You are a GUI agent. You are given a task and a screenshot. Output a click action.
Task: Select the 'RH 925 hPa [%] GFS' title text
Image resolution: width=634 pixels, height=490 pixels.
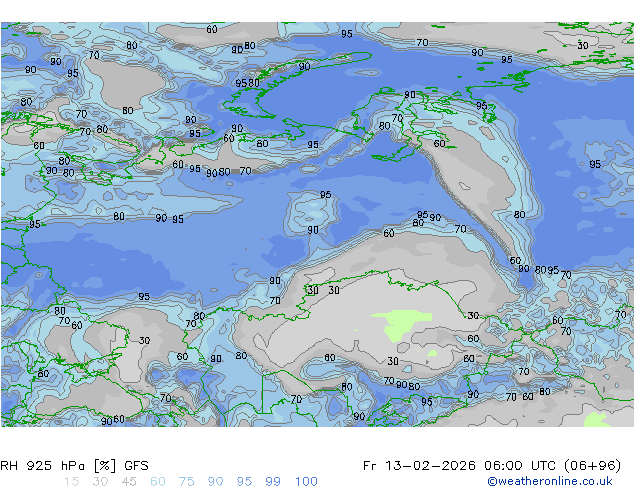[74, 466]
